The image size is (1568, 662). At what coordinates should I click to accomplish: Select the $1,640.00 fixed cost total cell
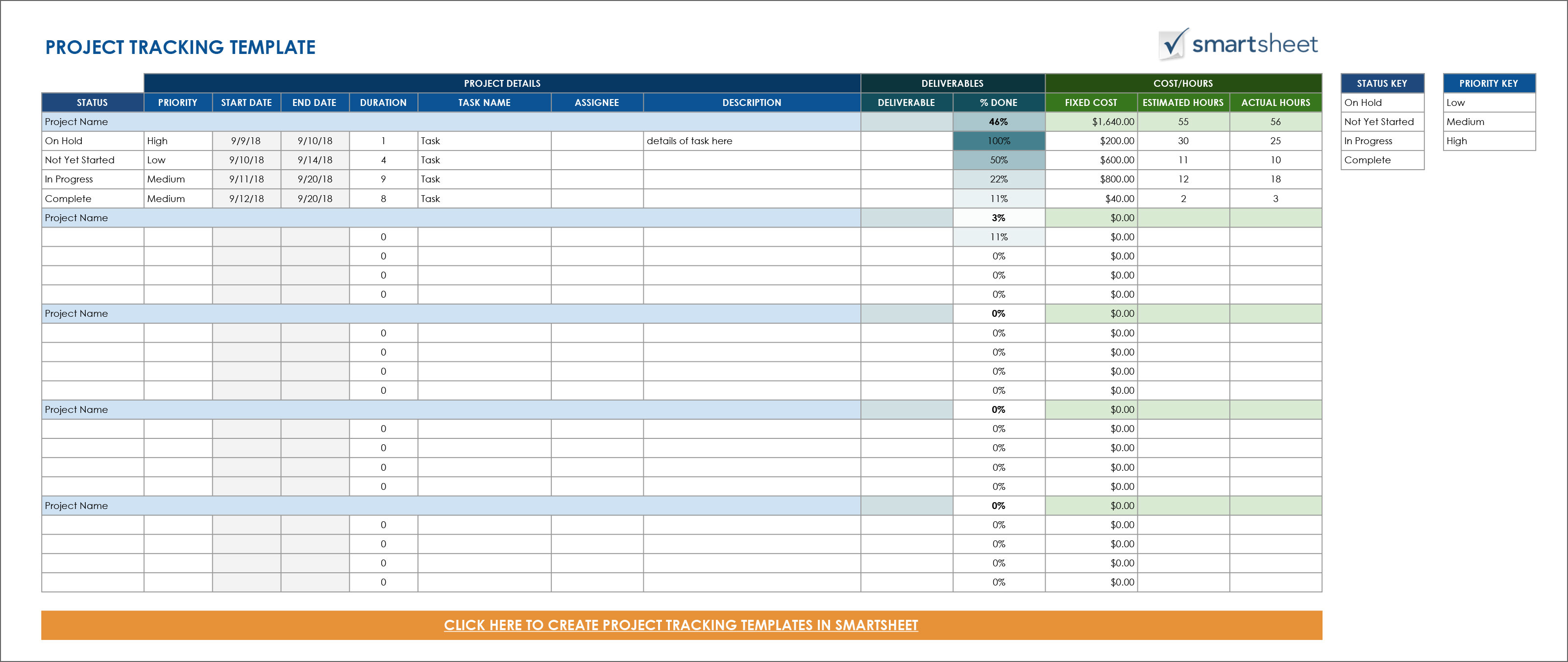coord(1091,122)
